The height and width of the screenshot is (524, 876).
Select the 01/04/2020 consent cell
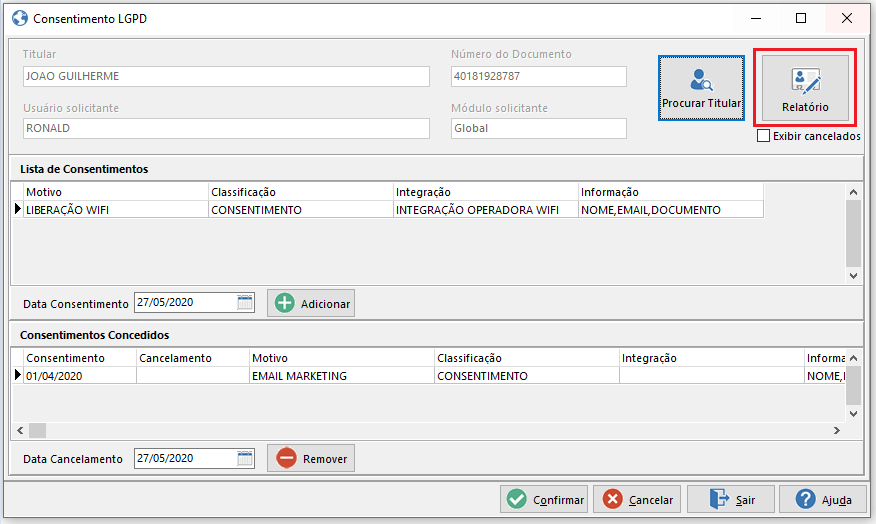tap(80, 375)
